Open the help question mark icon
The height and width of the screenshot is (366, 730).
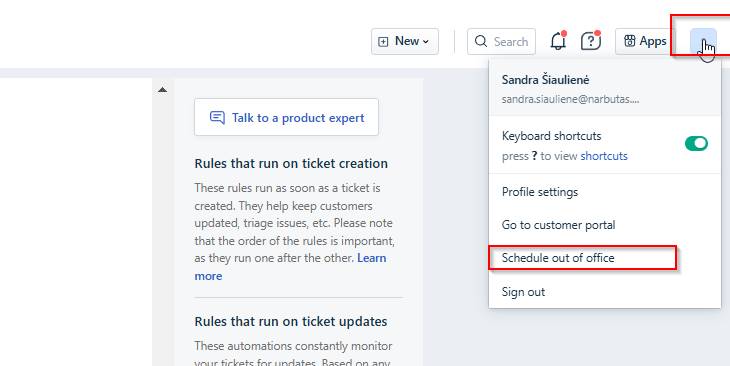coord(591,41)
